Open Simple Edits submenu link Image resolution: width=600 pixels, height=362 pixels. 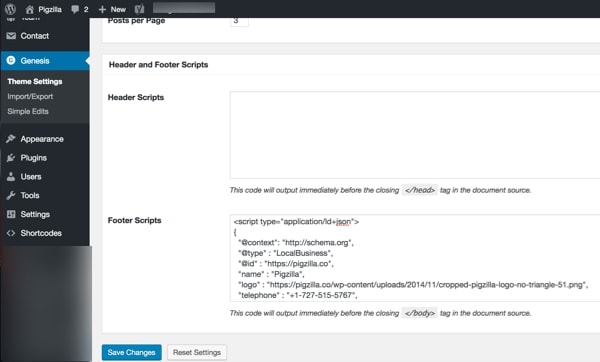pyautogui.click(x=28, y=111)
